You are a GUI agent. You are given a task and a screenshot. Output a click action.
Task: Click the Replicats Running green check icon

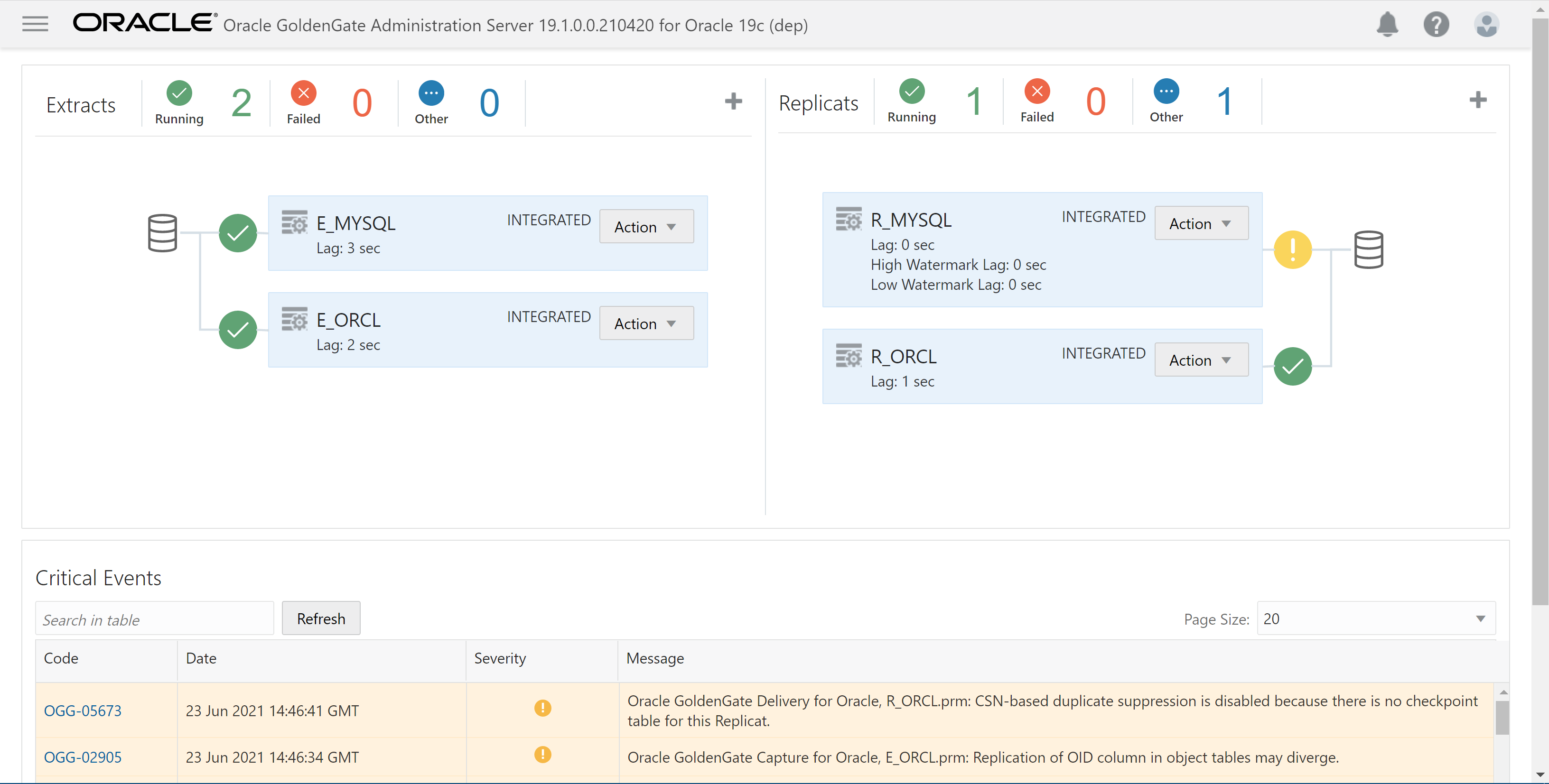[912, 92]
